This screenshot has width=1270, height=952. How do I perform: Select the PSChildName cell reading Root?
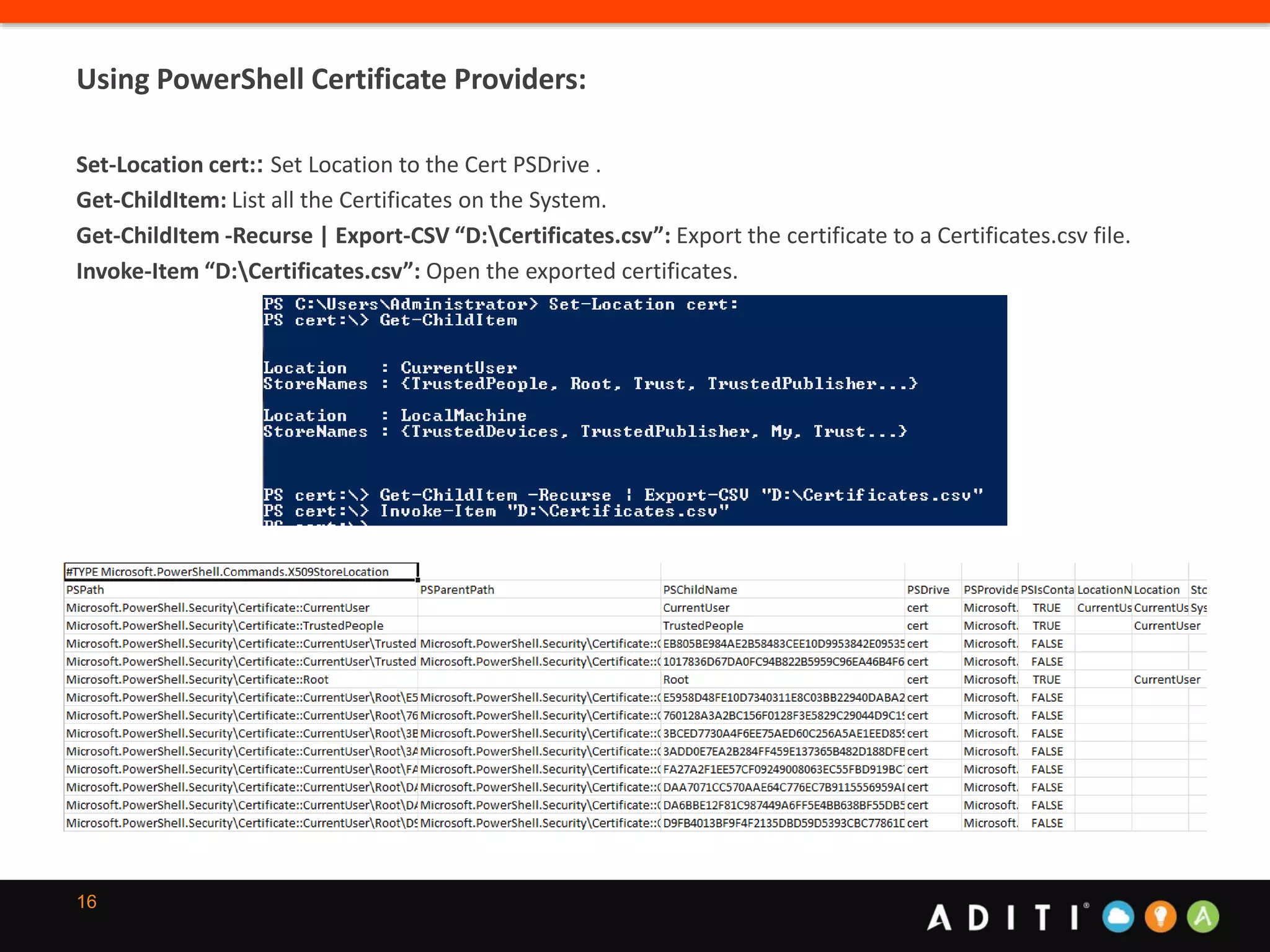[783, 679]
